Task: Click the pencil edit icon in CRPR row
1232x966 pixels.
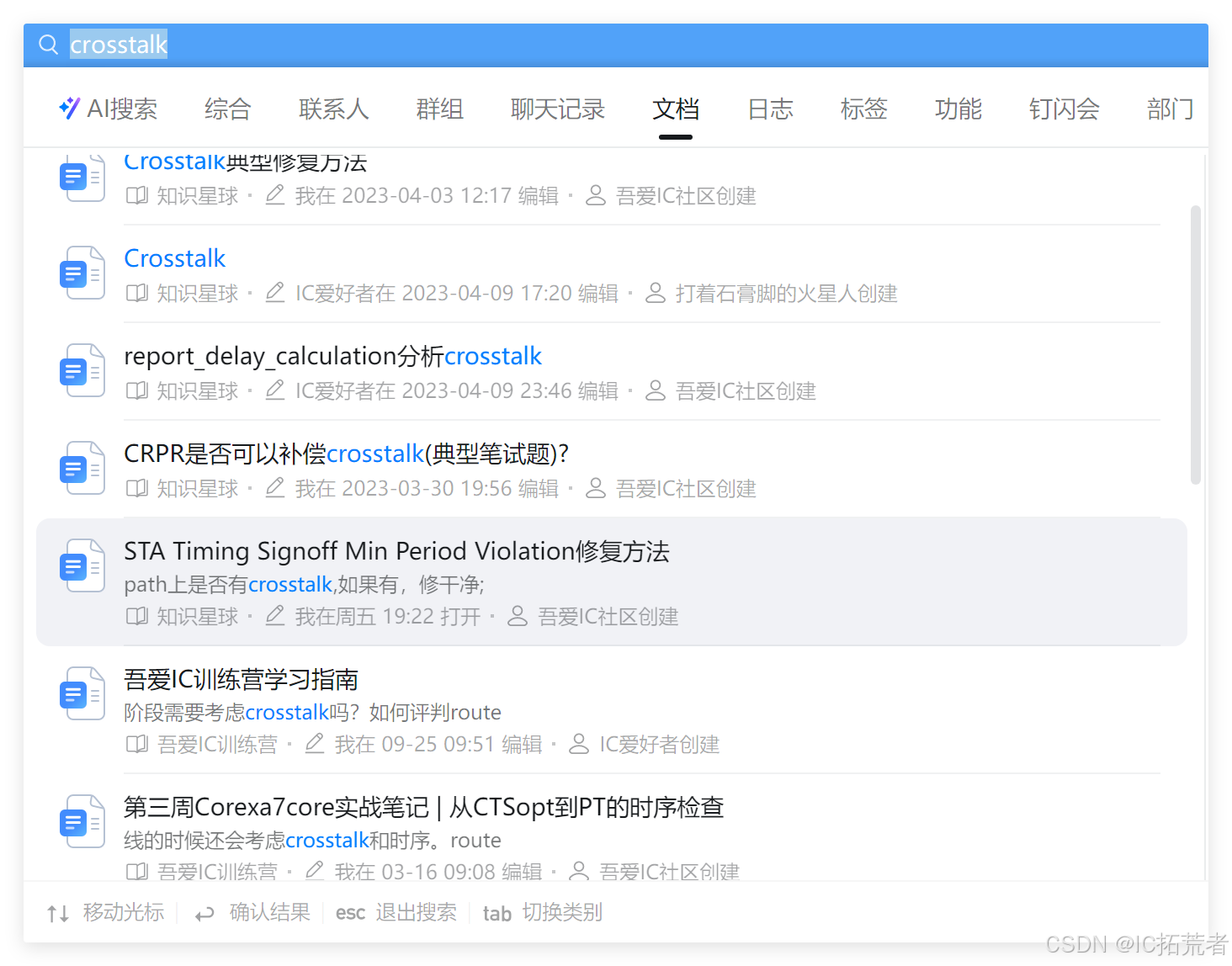Action: (x=275, y=488)
